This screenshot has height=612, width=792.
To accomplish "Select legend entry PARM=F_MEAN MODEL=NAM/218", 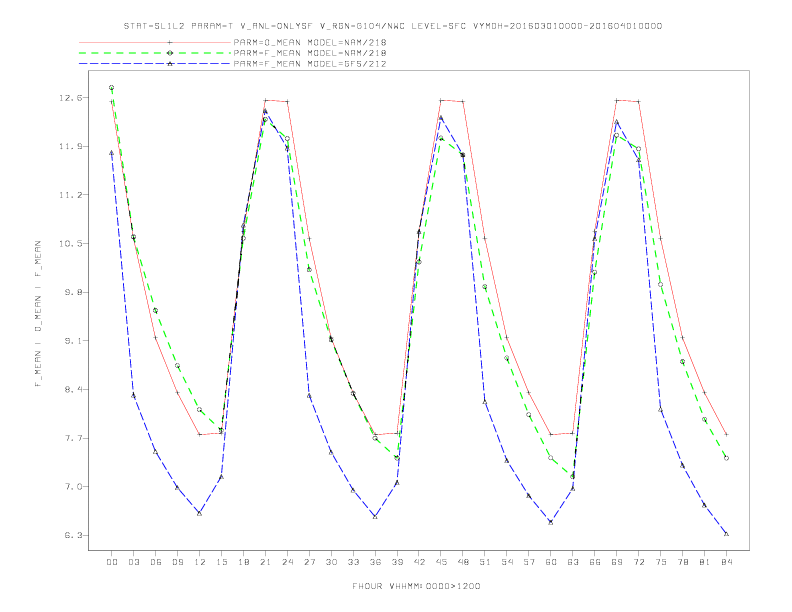I will [310, 53].
